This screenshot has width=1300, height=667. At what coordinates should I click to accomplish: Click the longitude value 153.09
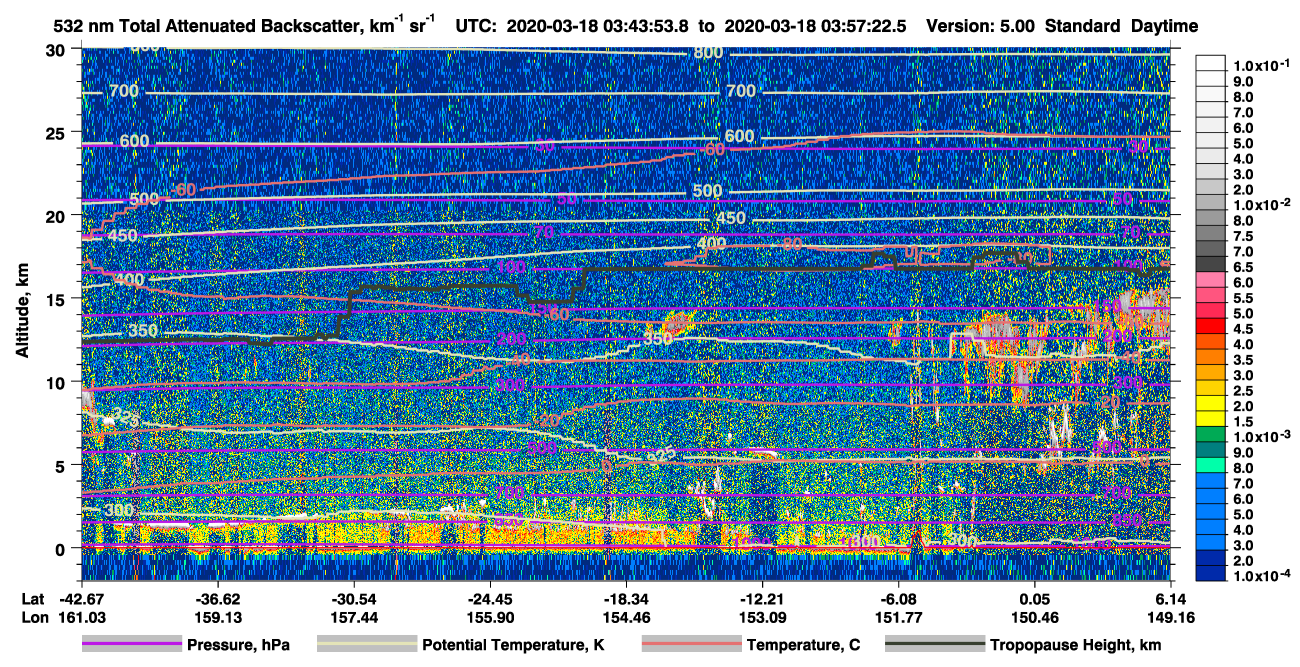coord(763,617)
